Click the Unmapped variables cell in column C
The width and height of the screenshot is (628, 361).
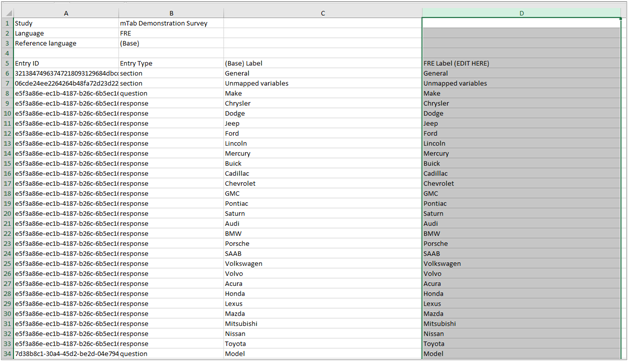click(323, 83)
